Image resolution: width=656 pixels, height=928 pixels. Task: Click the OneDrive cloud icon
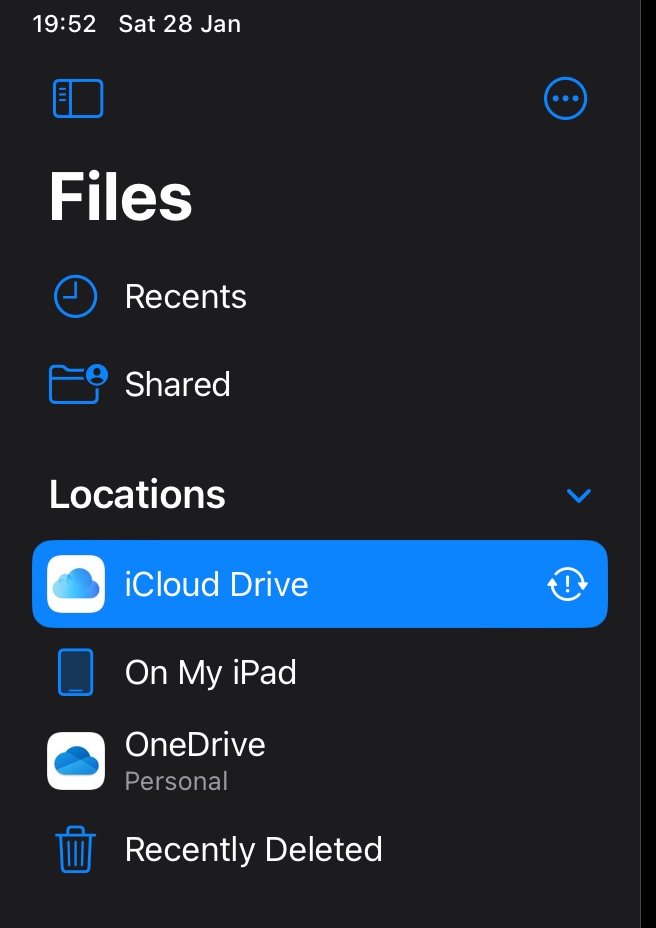(76, 761)
